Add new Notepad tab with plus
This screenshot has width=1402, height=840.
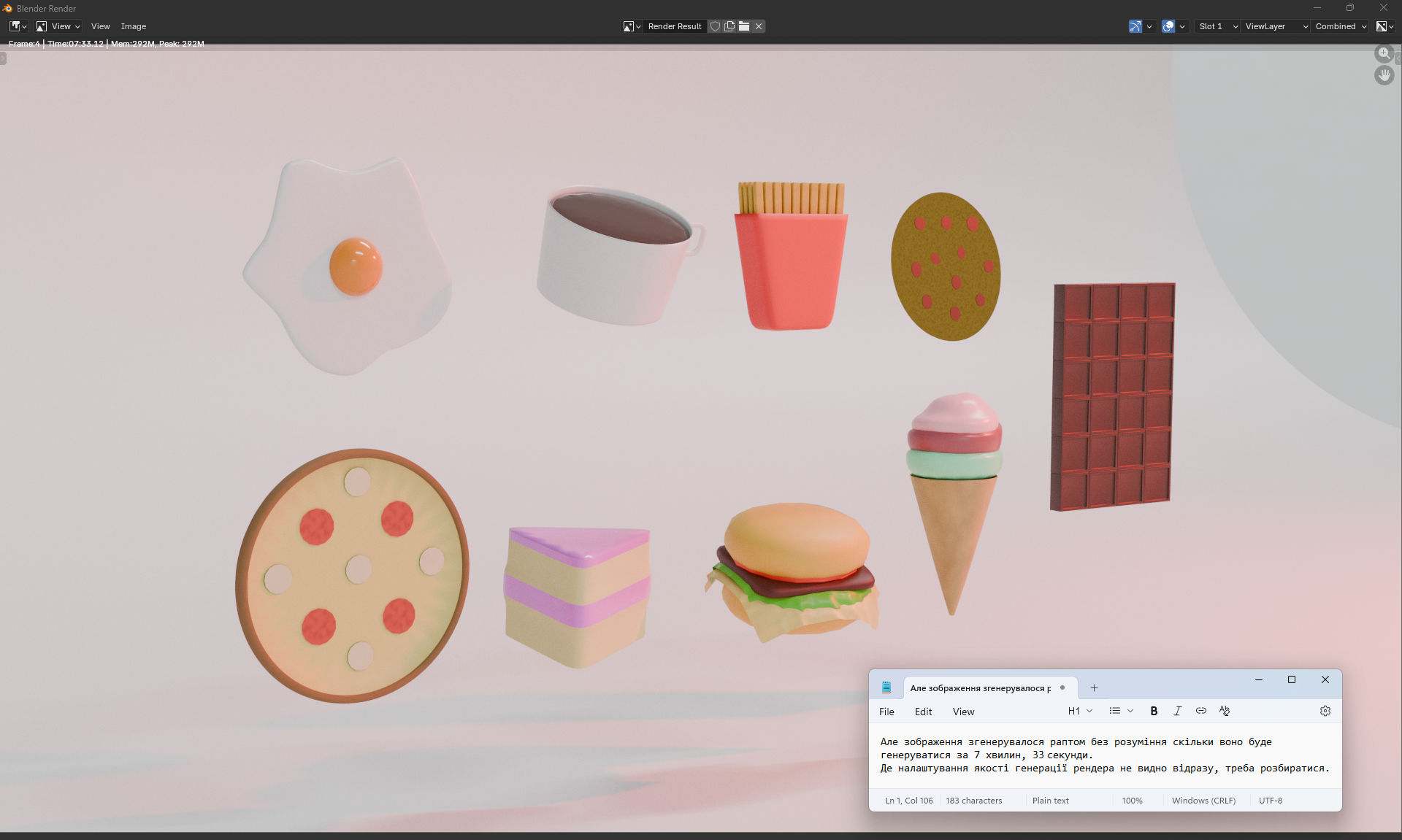click(1094, 687)
